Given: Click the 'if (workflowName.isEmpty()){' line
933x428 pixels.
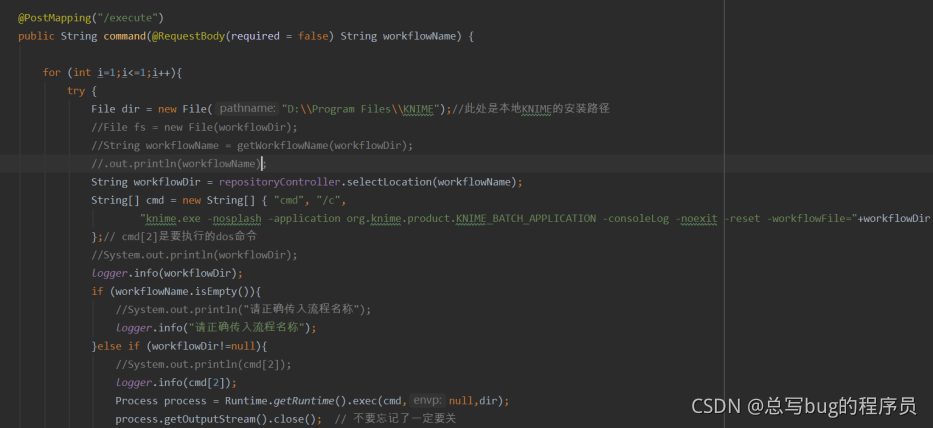Looking at the screenshot, I should [176, 292].
